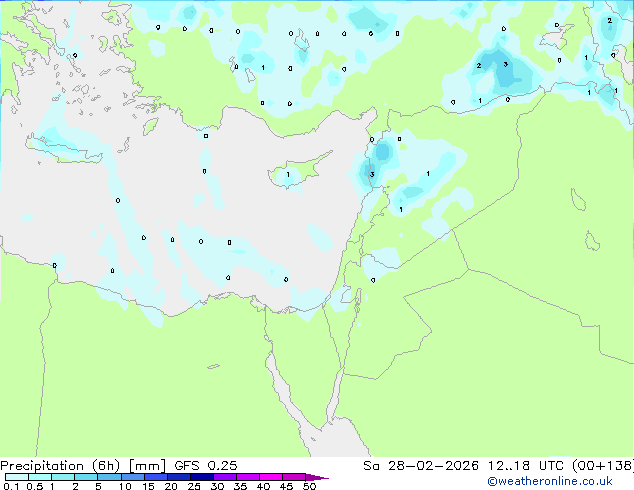This screenshot has width=634, height=490.
Task: Click the 20–25 mm legend swatch
Action: click(x=179, y=477)
